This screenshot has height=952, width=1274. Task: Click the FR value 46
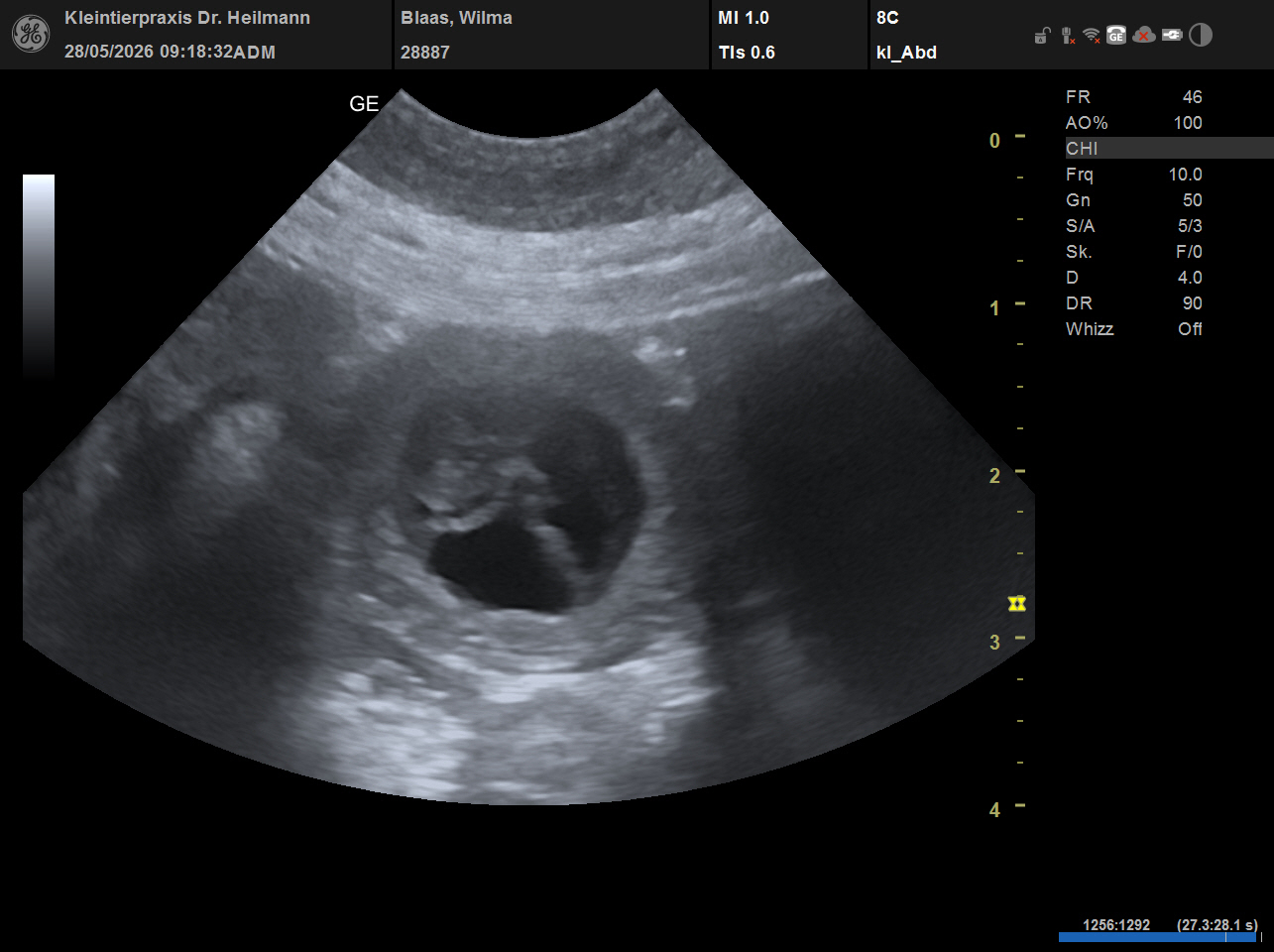click(x=1192, y=97)
